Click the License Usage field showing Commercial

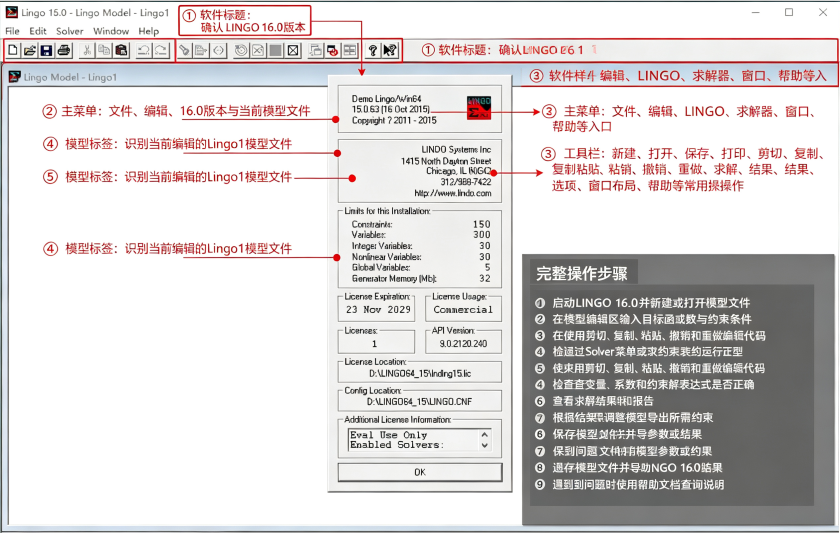click(463, 310)
